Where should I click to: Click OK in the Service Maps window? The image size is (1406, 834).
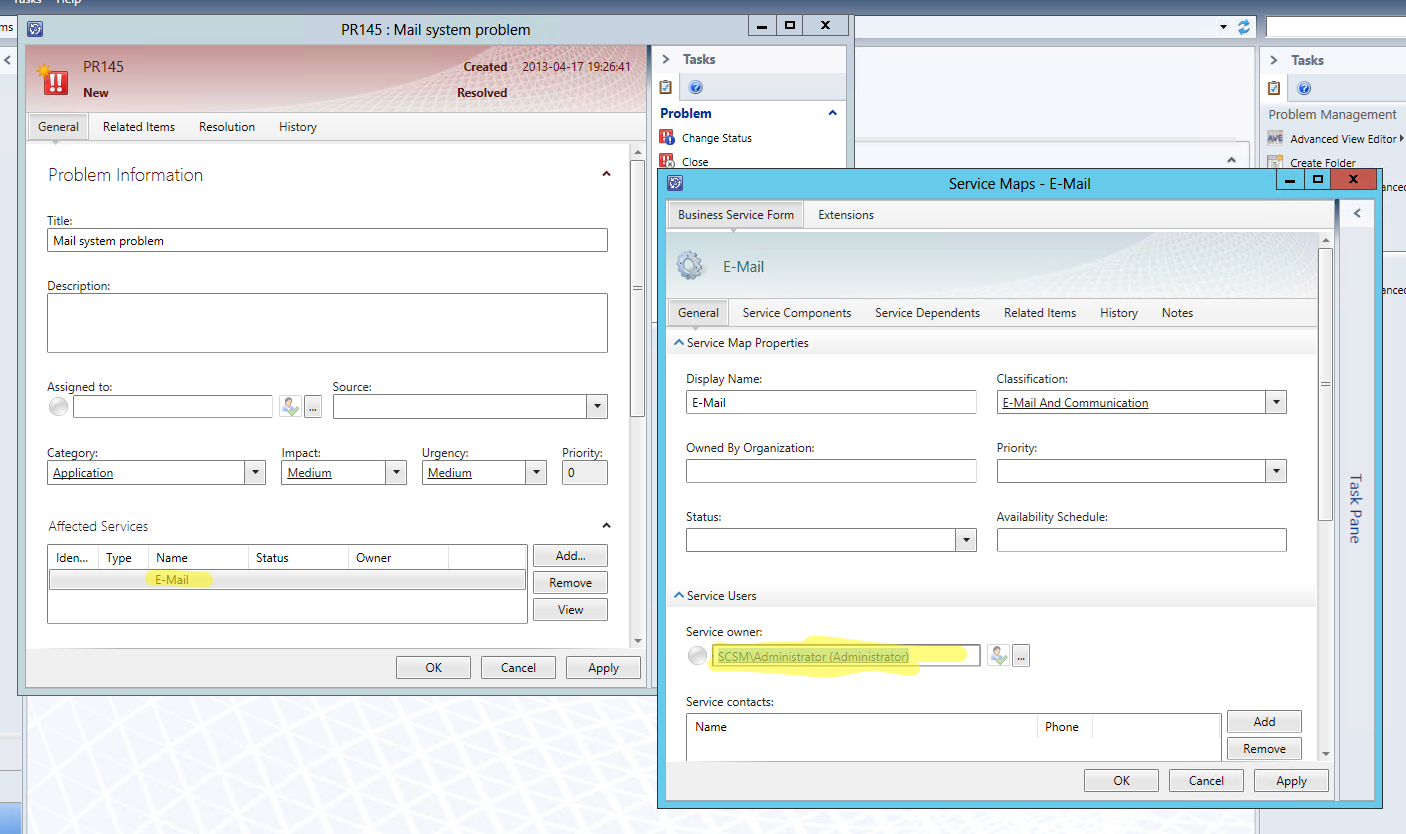pos(1121,781)
